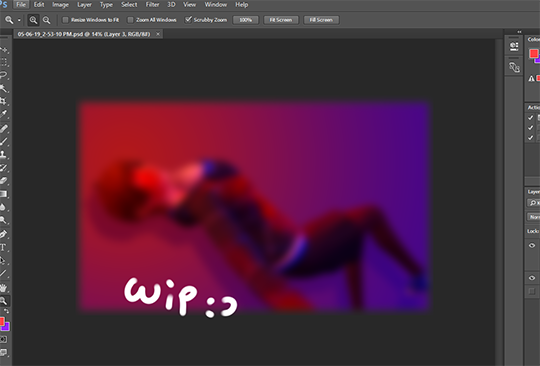The width and height of the screenshot is (540, 366).
Task: Select the Eraser tool
Action: (x=3, y=180)
